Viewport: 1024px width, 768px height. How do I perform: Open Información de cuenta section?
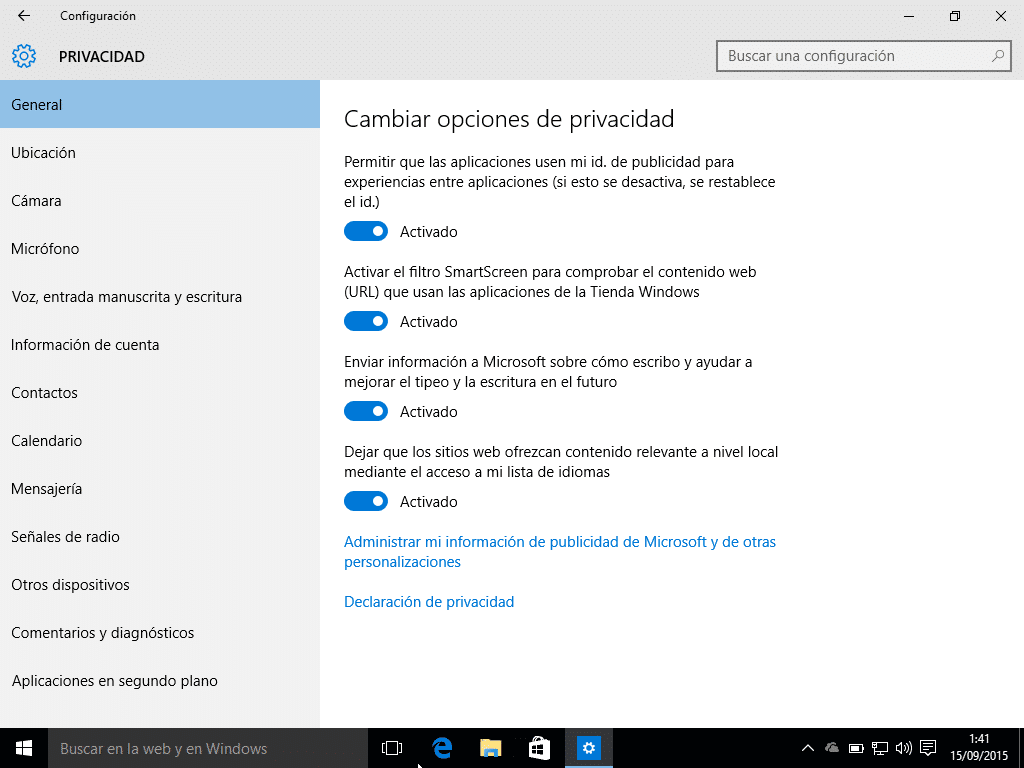click(160, 345)
